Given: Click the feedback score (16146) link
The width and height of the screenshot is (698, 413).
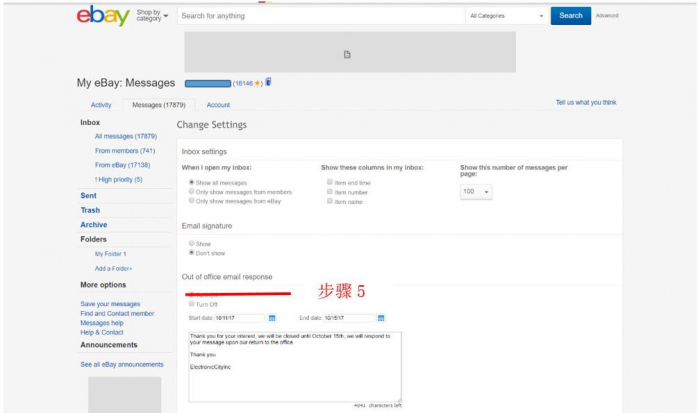Looking at the screenshot, I should (243, 83).
